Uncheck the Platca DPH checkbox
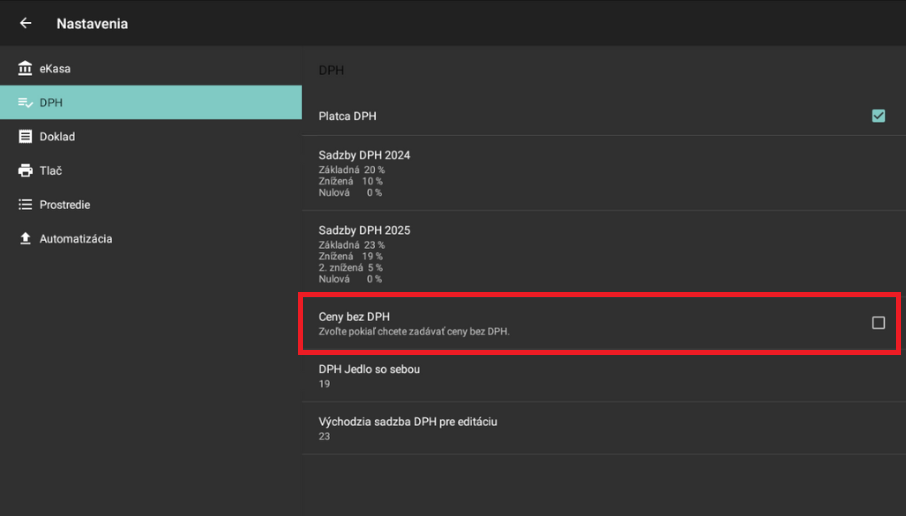This screenshot has height=516, width=906. pyautogui.click(x=878, y=116)
